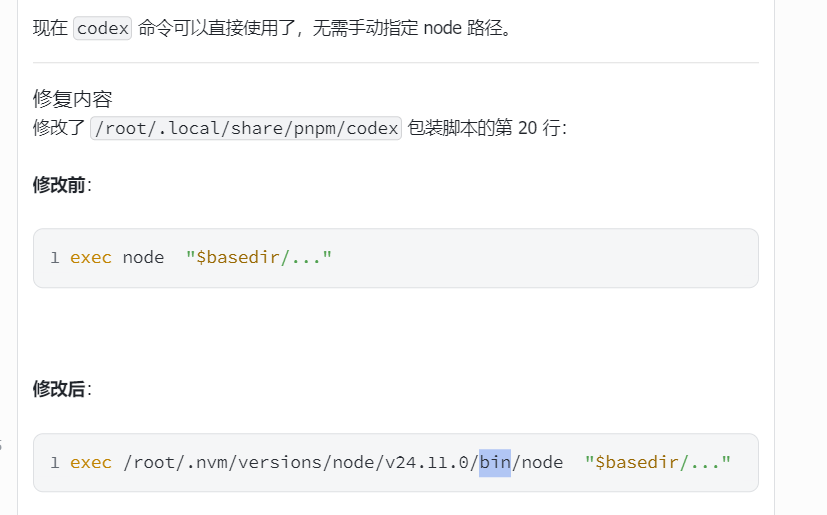Click the bold "修改前" label

click(x=59, y=185)
